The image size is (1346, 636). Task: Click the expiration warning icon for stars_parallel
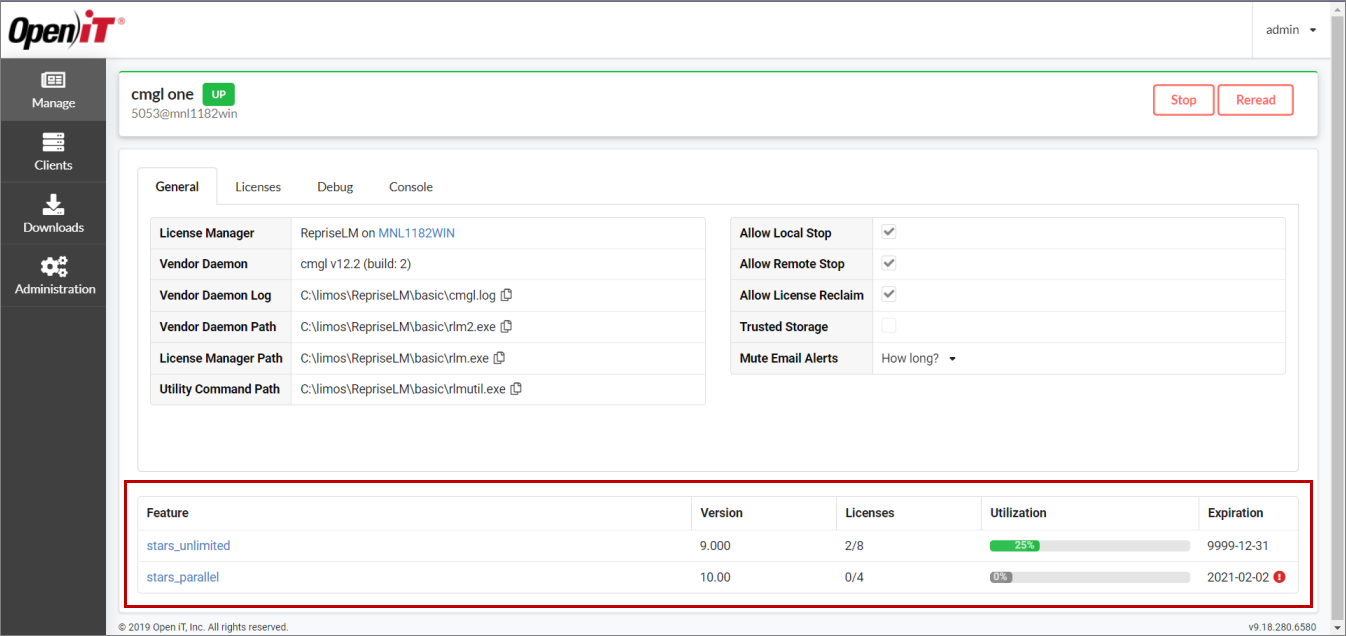(1279, 577)
